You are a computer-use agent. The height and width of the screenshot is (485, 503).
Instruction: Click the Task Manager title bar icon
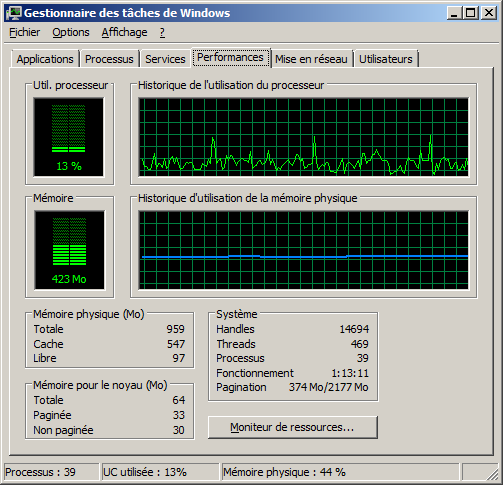point(13,13)
